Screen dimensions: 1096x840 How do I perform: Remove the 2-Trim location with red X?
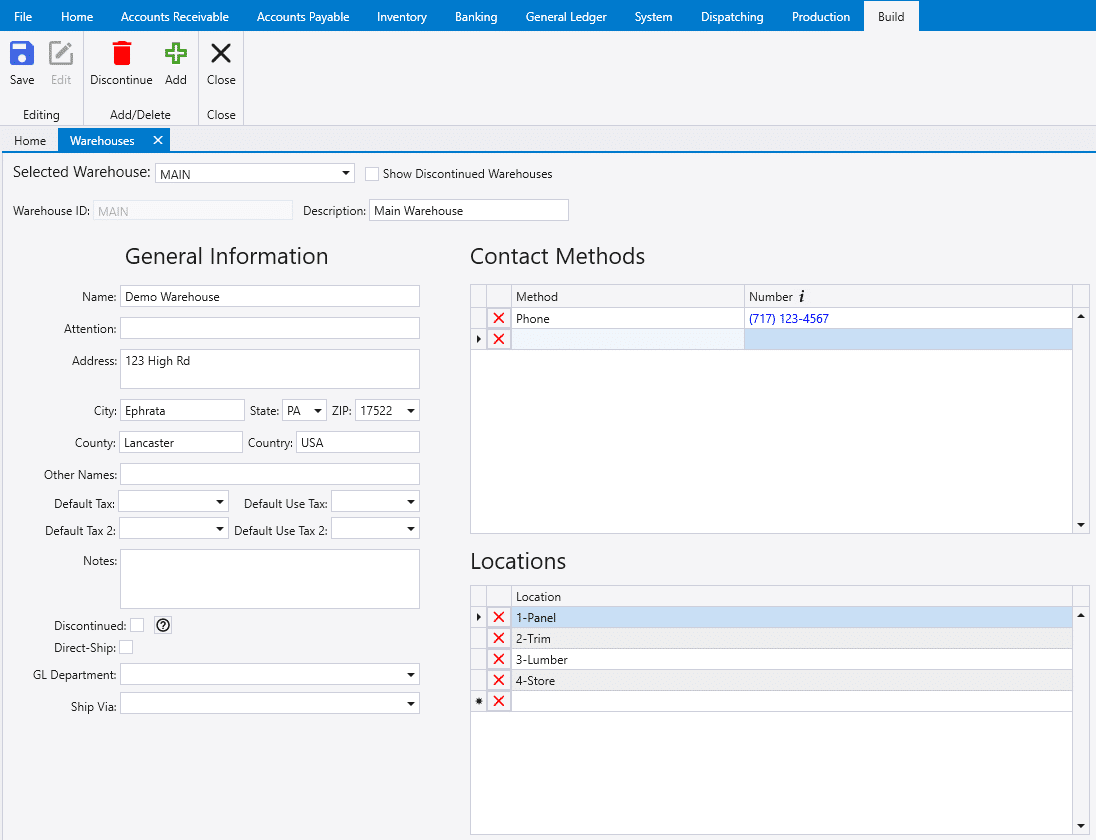(499, 639)
